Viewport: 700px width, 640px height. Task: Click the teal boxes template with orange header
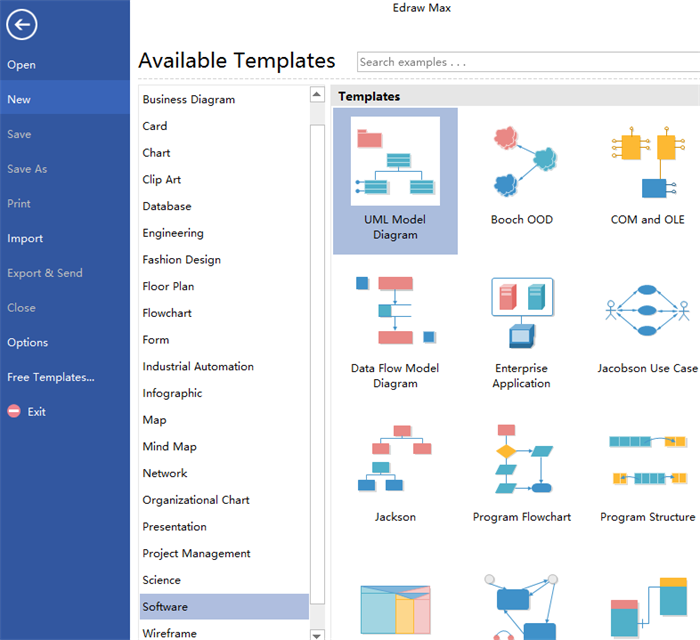[x=649, y=608]
